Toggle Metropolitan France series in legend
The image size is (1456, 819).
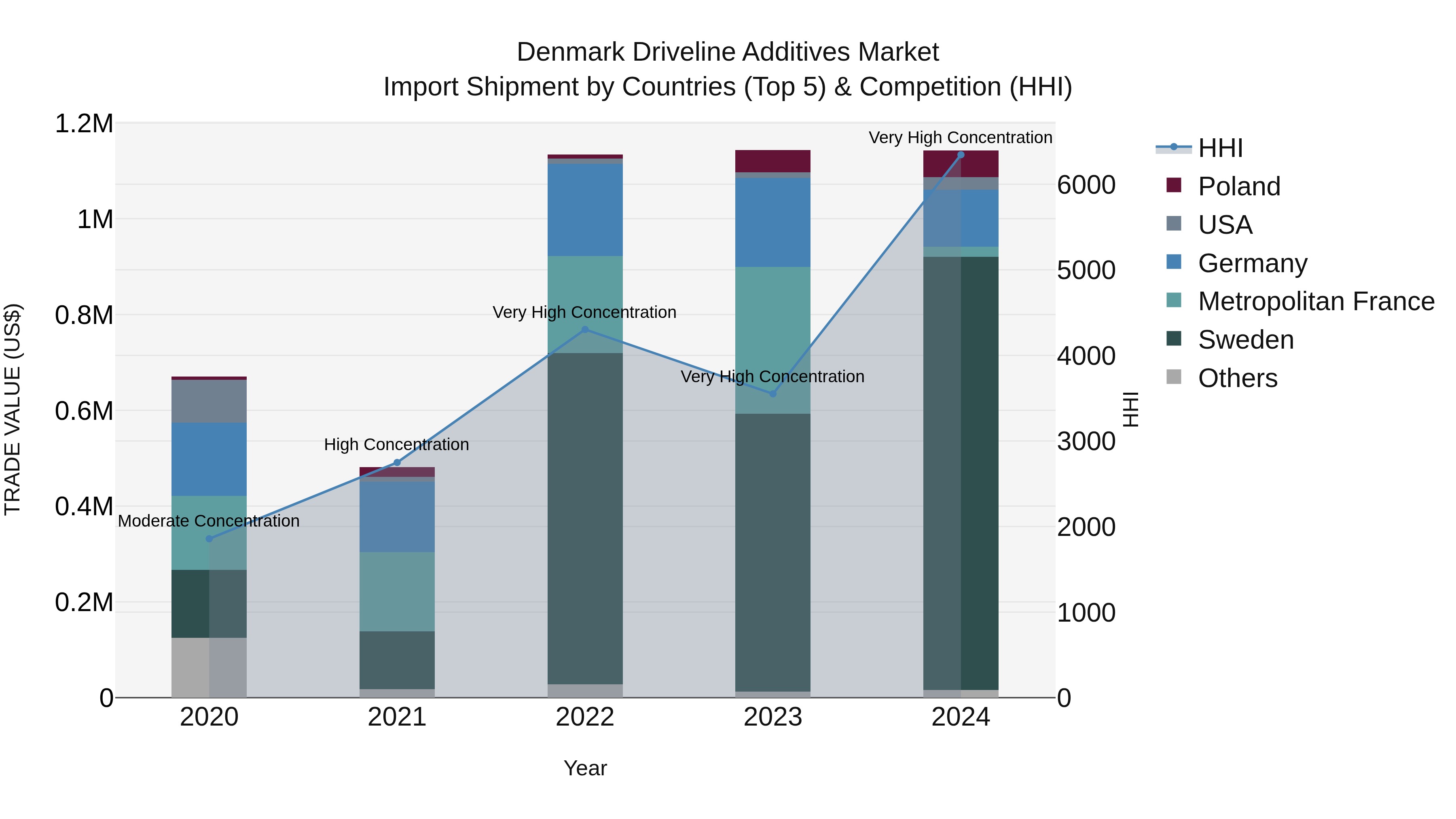(x=1300, y=301)
